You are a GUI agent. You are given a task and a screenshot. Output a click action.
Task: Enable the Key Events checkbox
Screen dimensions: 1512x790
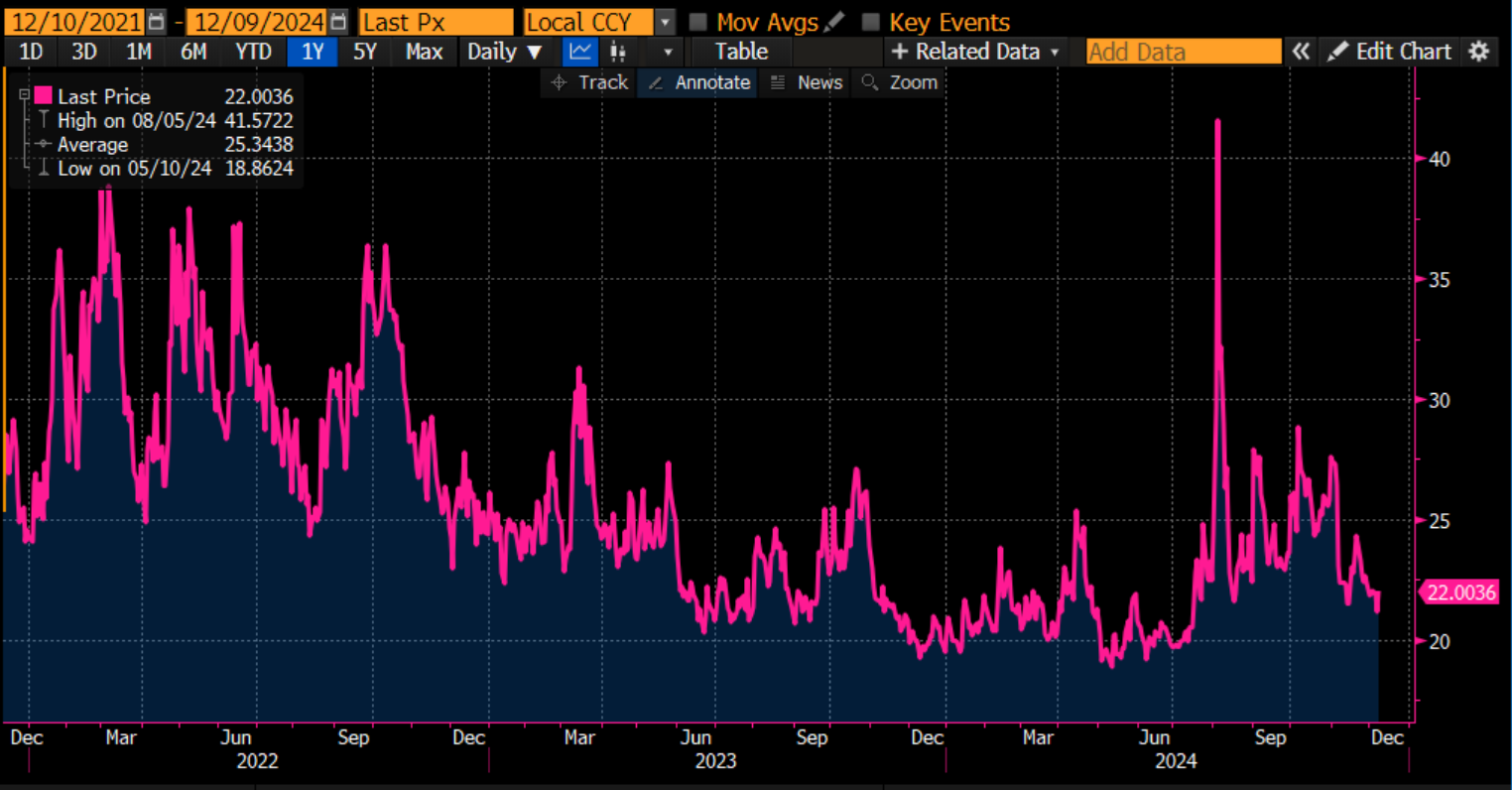coord(871,22)
